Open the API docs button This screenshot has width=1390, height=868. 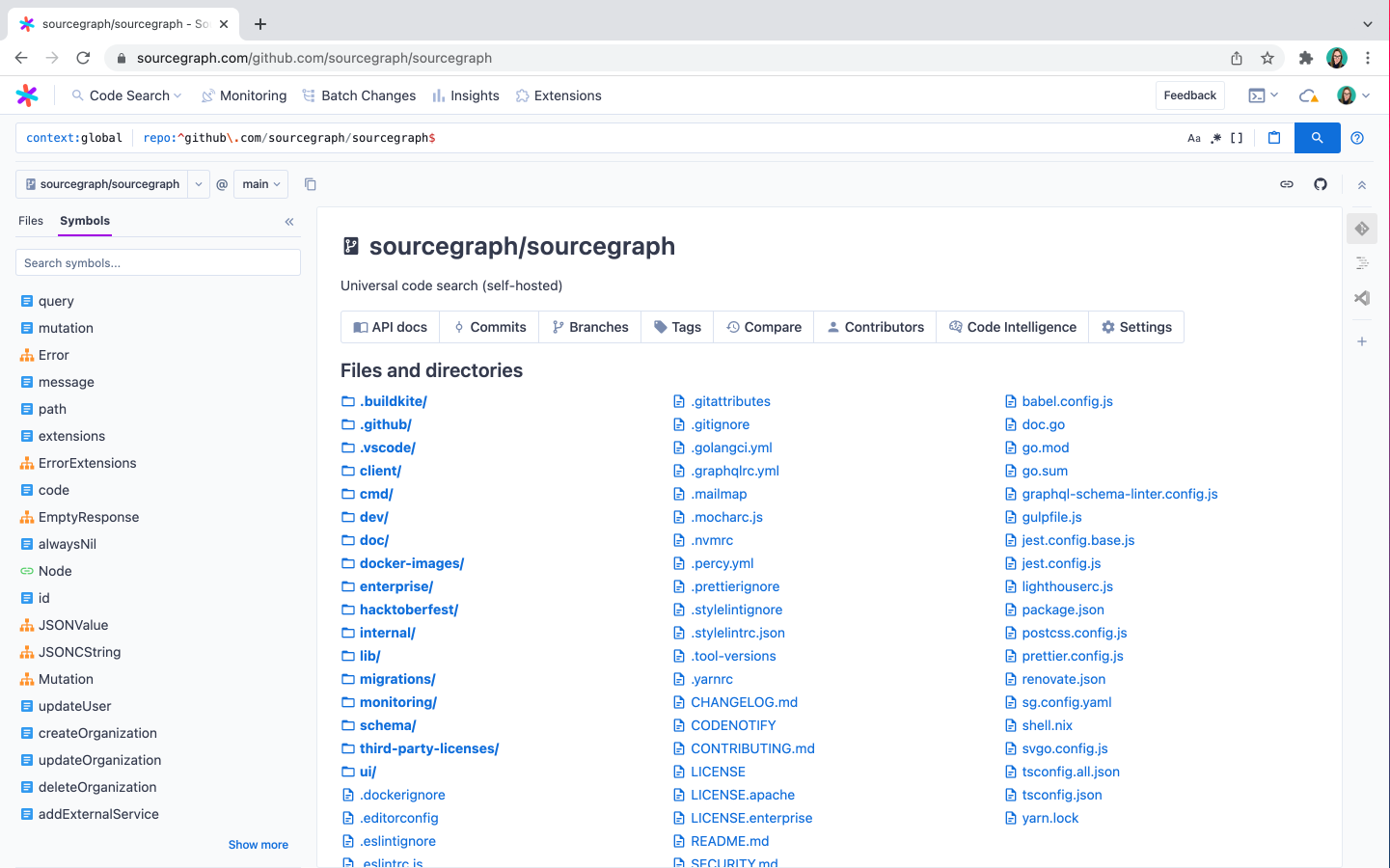pyautogui.click(x=391, y=327)
